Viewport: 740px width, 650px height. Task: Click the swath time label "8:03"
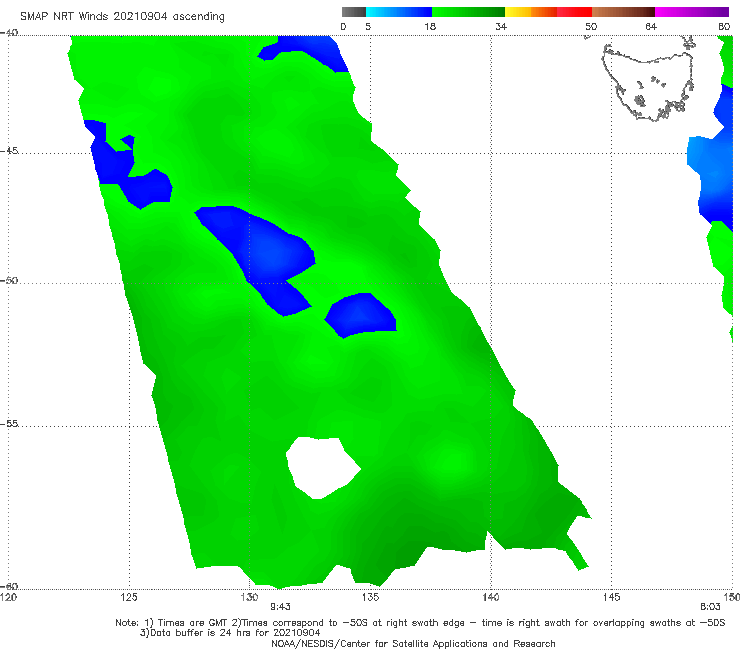(710, 607)
